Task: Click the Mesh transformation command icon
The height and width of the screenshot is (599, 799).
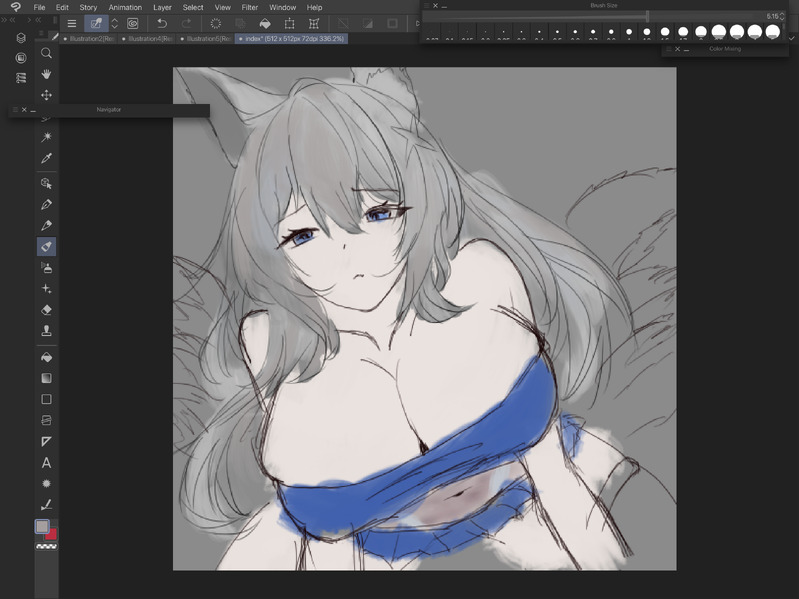Action: click(x=314, y=23)
